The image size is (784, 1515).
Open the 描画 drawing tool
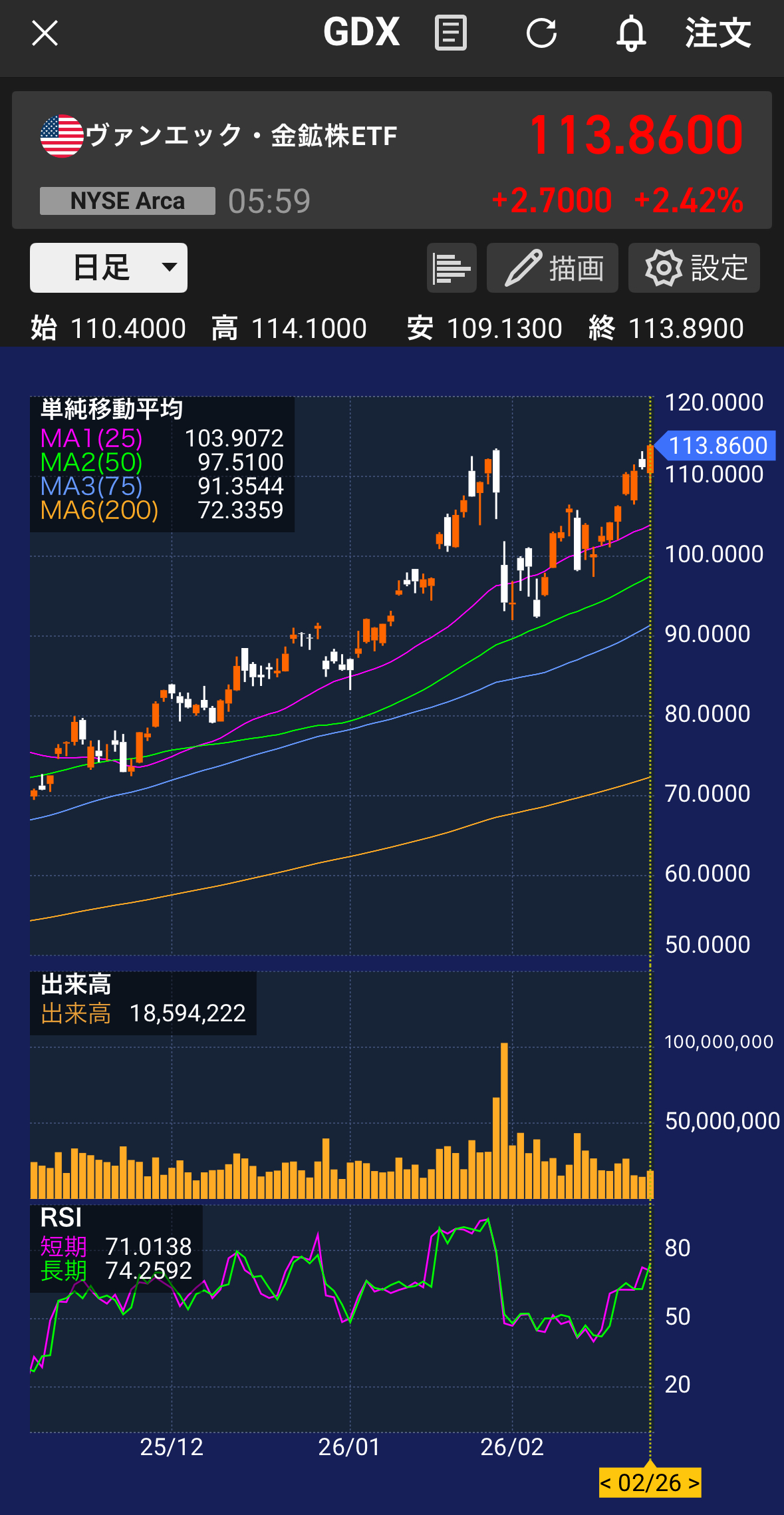tap(553, 267)
